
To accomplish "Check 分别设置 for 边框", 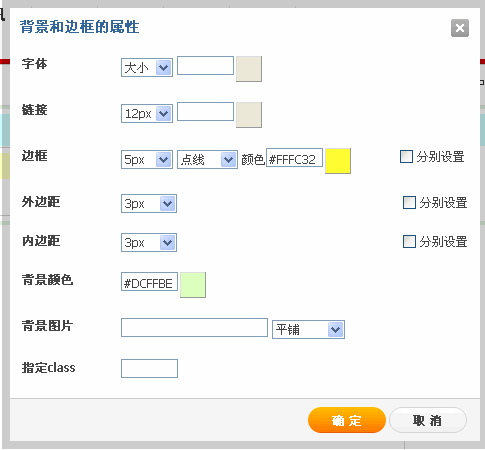I will pyautogui.click(x=406, y=157).
